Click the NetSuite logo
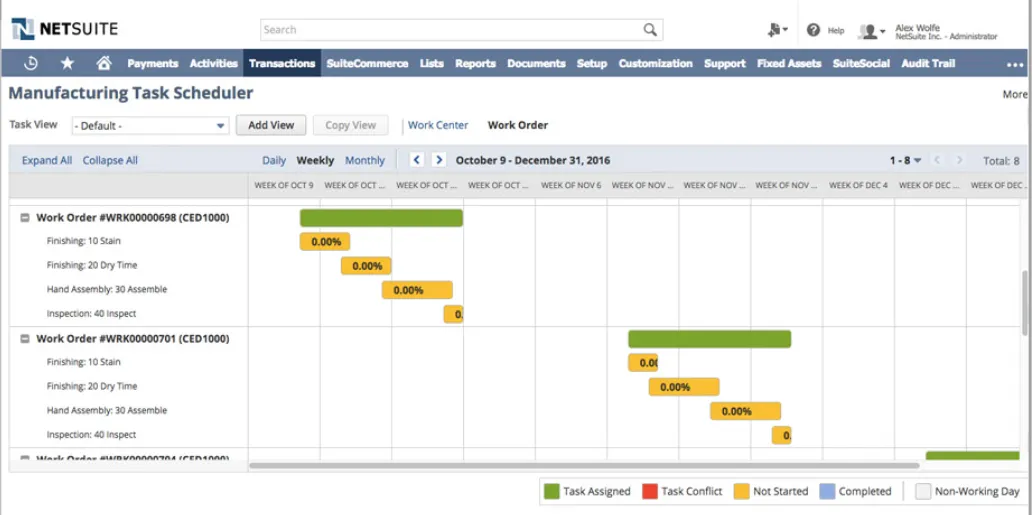 pos(64,29)
